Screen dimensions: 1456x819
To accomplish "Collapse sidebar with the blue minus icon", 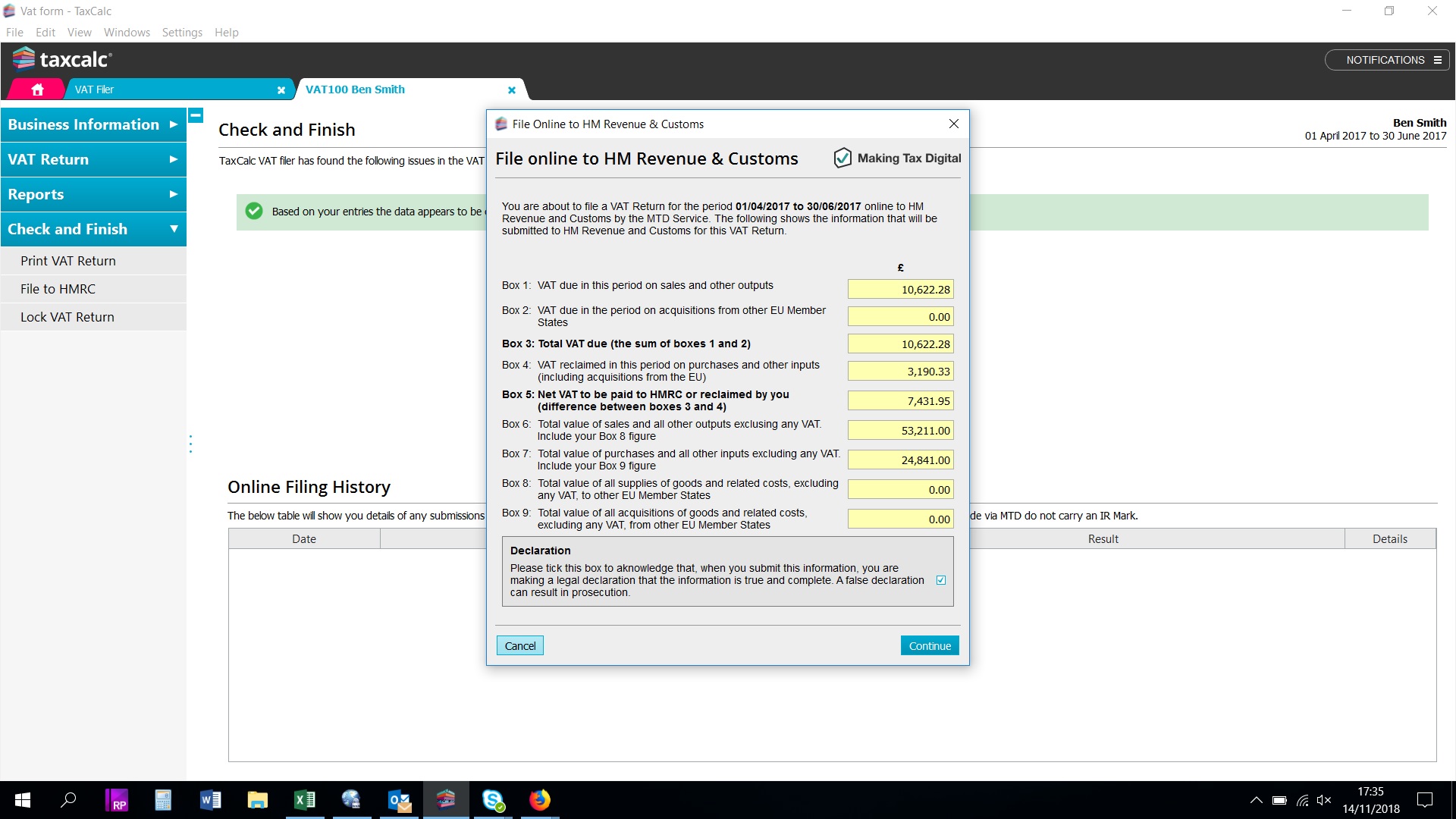I will (196, 116).
